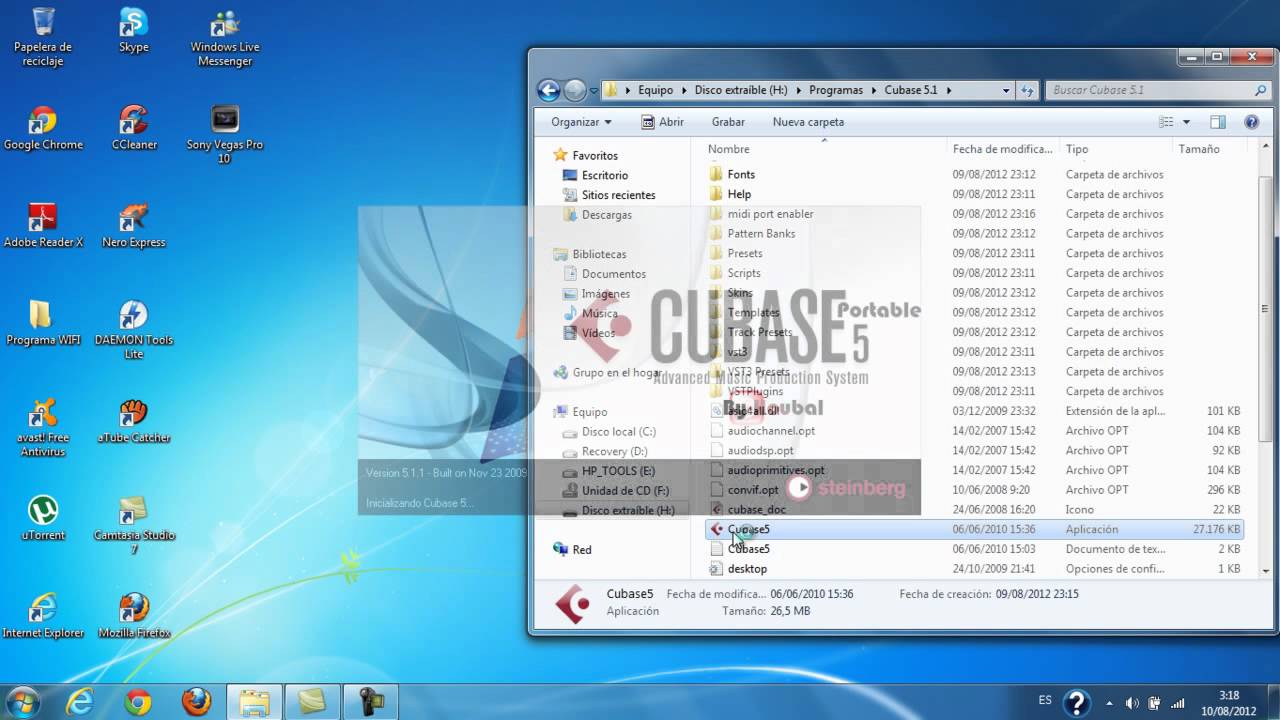The height and width of the screenshot is (720, 1280).
Task: Open the Programa WIFI folder
Action: point(43,322)
